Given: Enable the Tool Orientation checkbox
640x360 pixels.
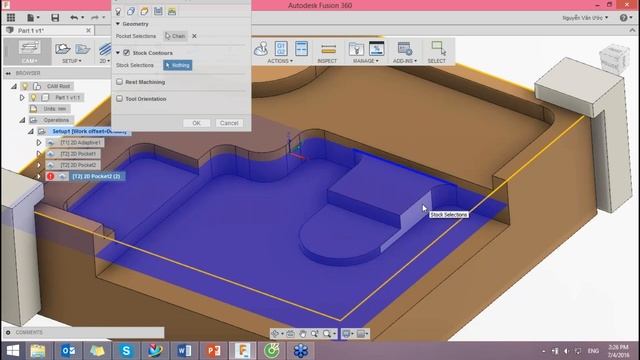Looking at the screenshot, I should (x=120, y=99).
